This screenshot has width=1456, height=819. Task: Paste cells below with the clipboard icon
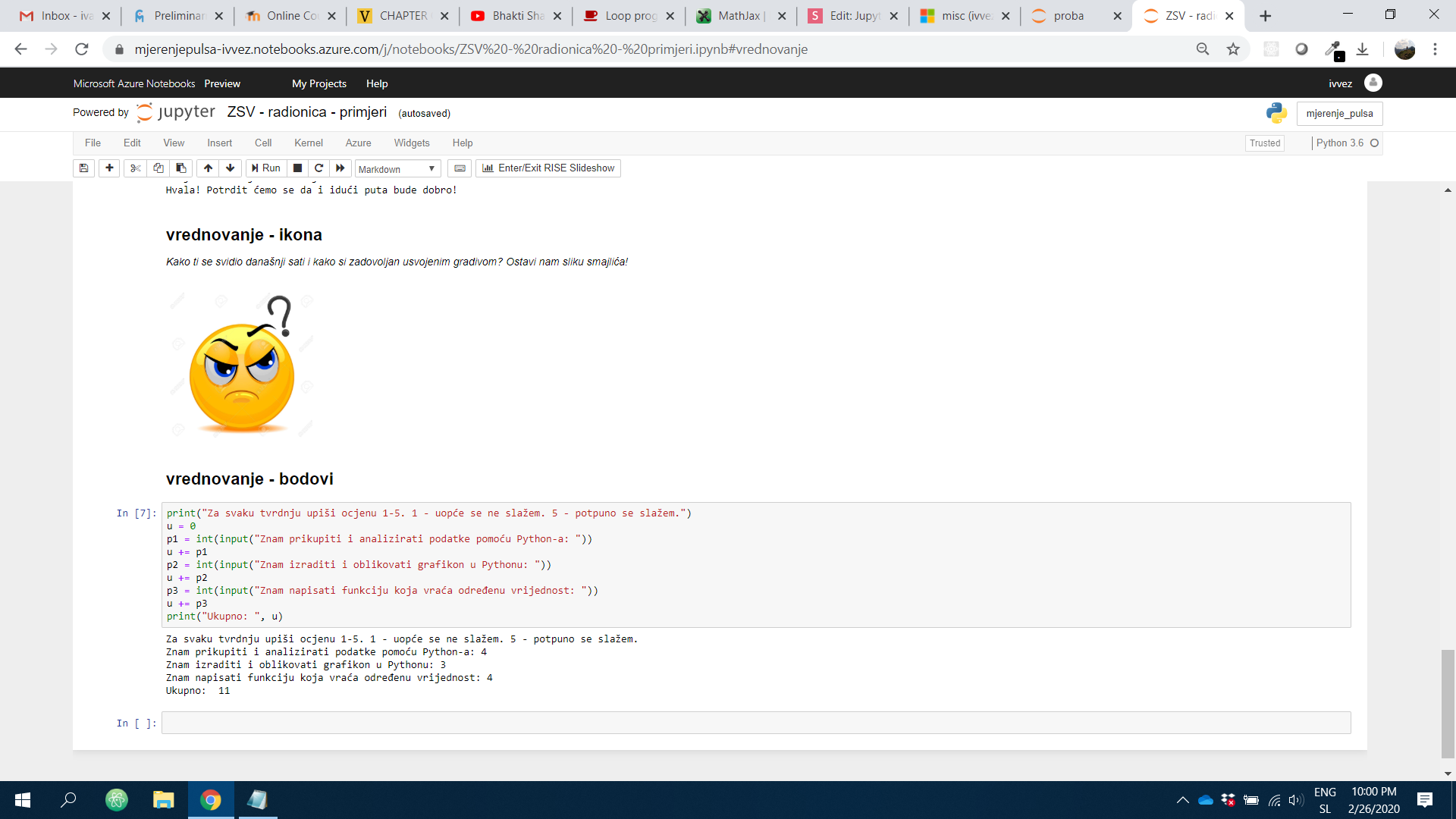[x=181, y=168]
